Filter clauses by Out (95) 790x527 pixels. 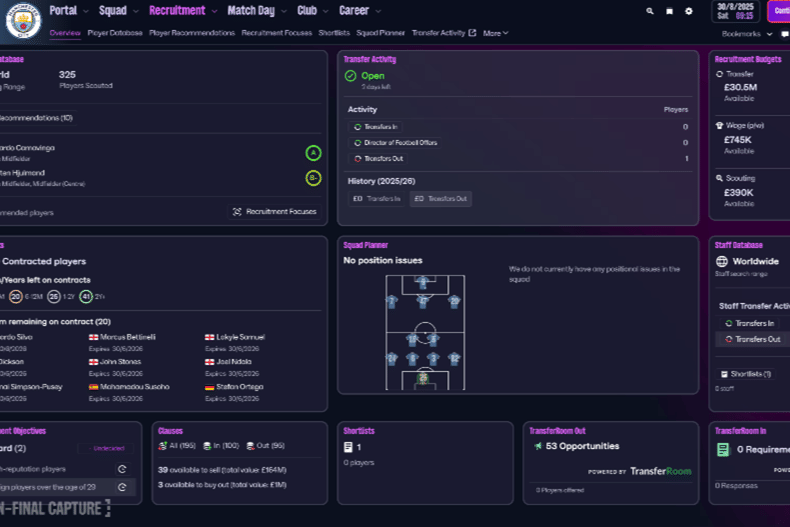pyautogui.click(x=271, y=445)
